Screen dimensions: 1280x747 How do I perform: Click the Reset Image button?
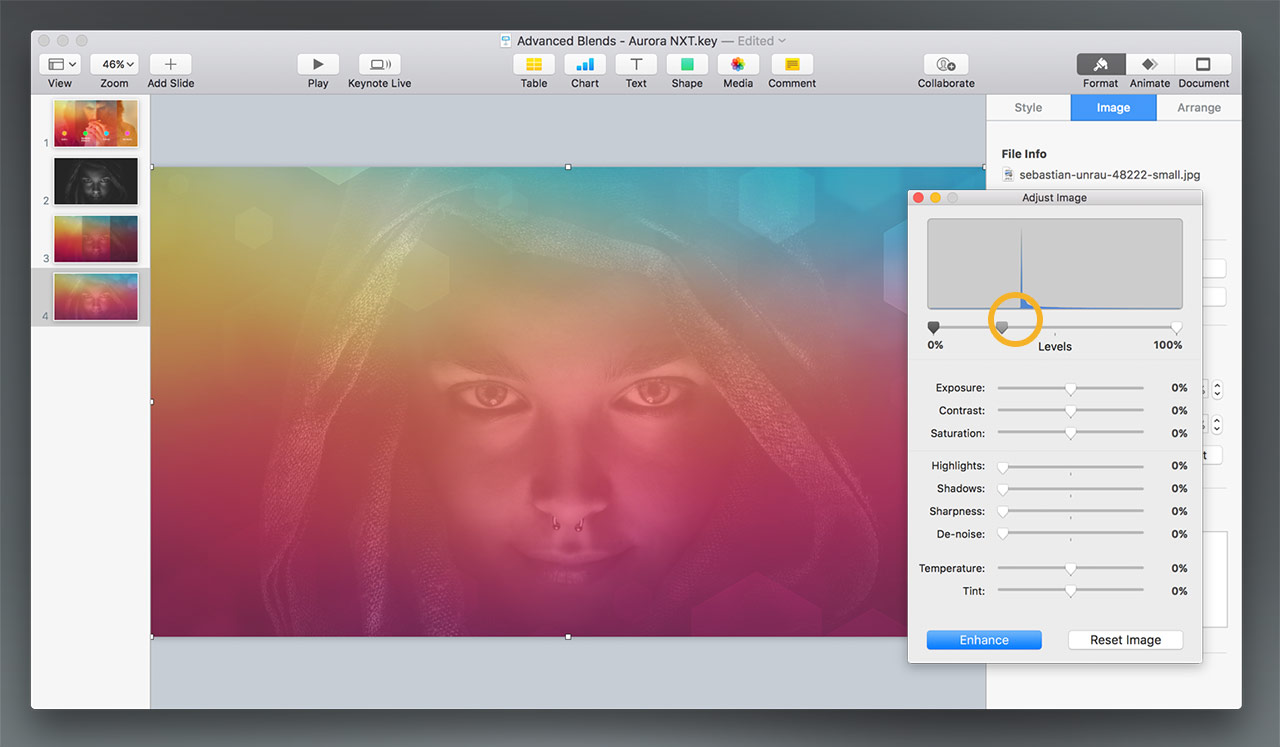(1125, 640)
